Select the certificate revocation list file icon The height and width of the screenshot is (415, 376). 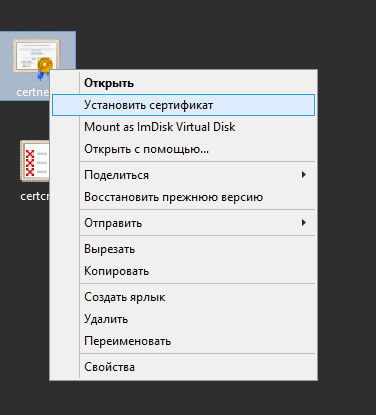[x=35, y=161]
